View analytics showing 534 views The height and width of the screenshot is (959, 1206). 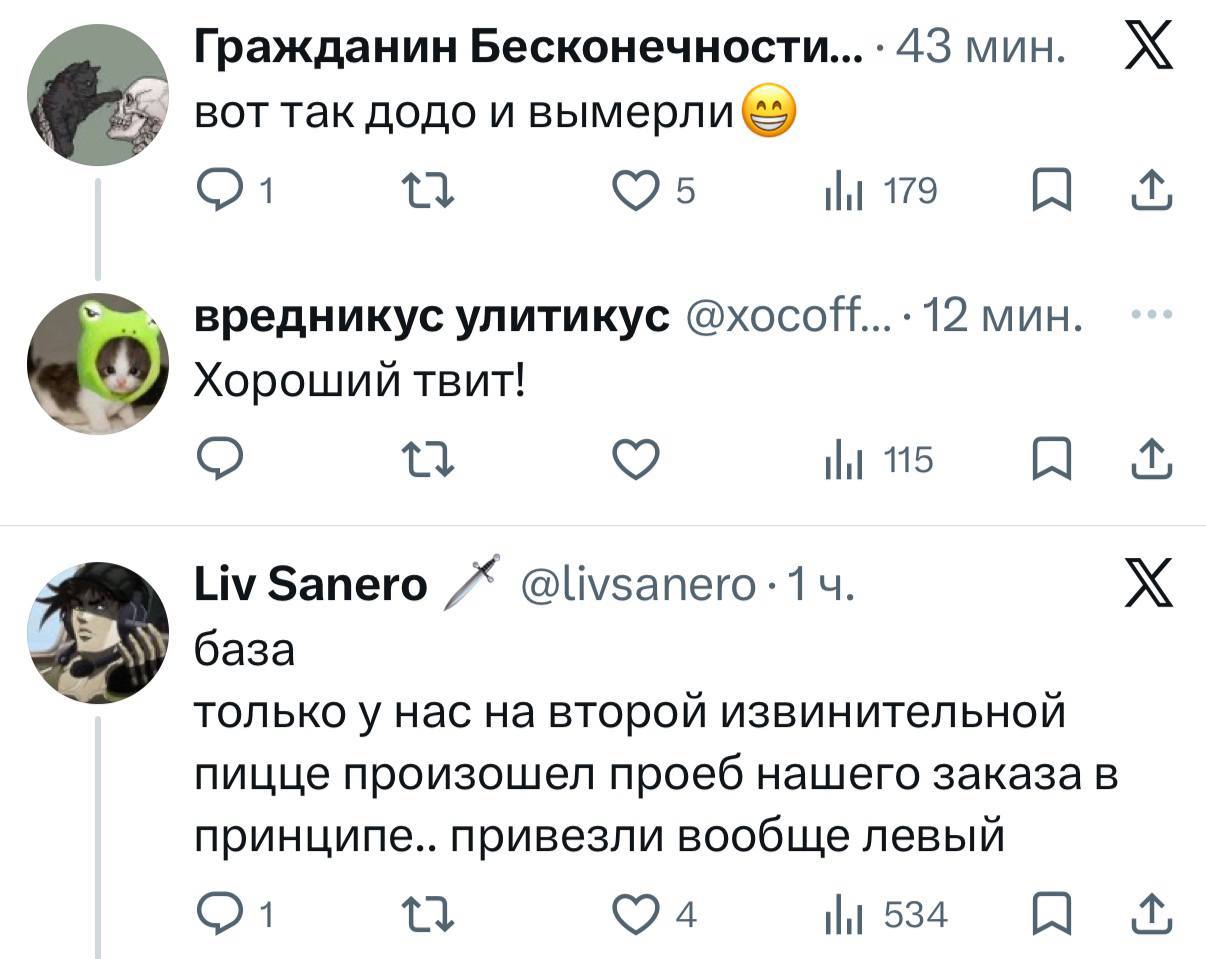pos(843,913)
